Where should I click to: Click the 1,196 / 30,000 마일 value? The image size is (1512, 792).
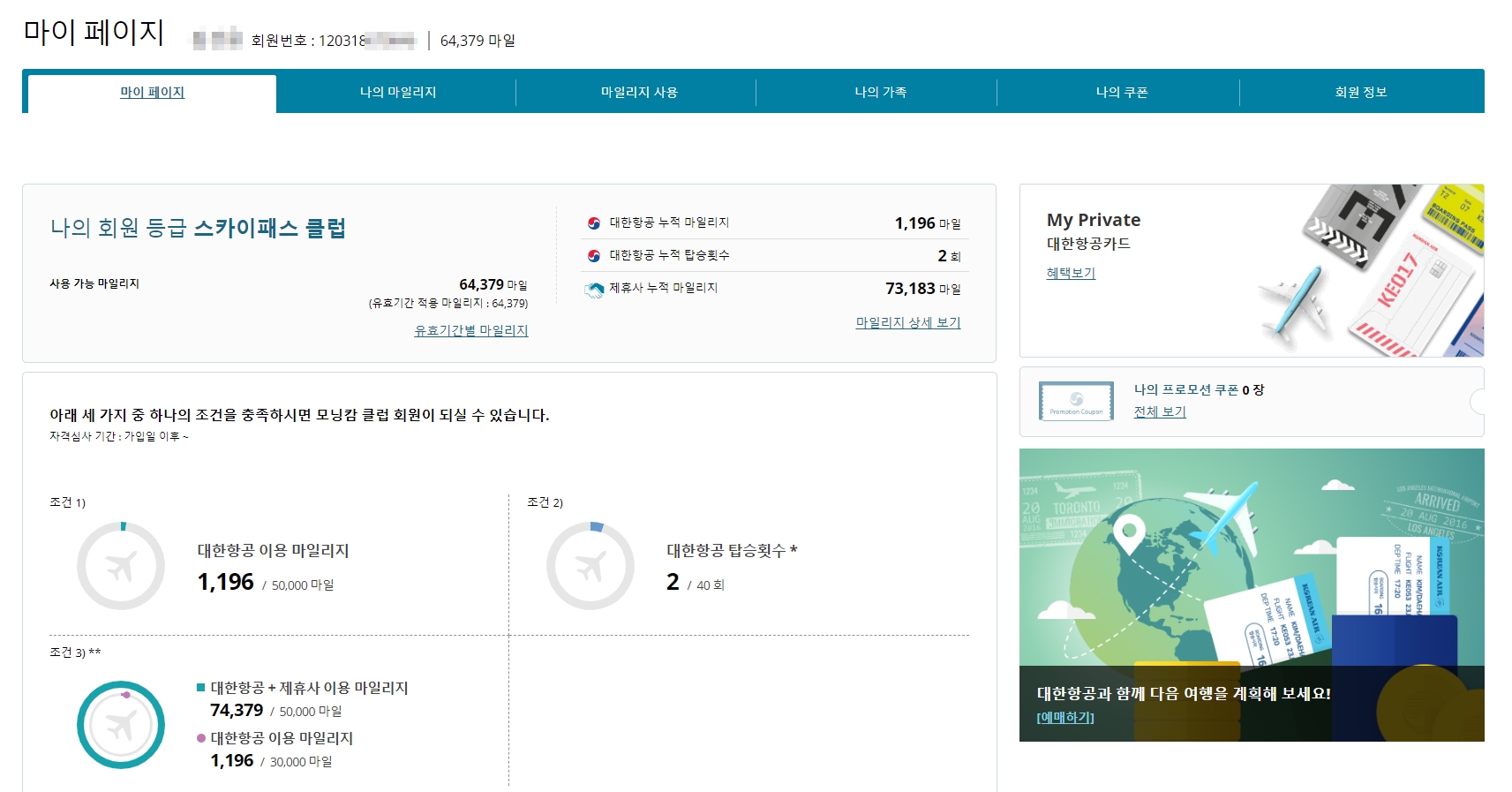click(271, 761)
